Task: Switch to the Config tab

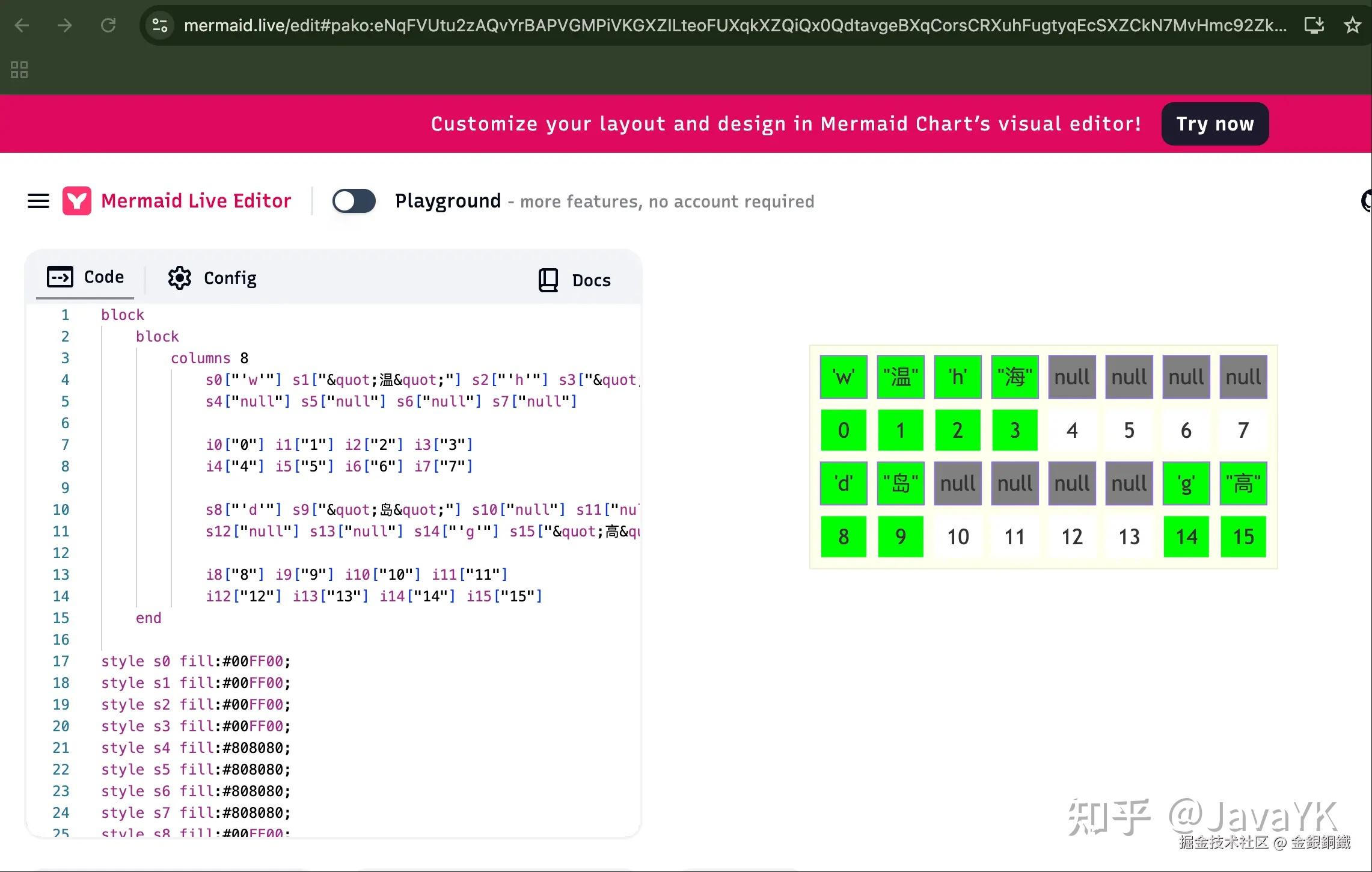Action: pyautogui.click(x=212, y=278)
